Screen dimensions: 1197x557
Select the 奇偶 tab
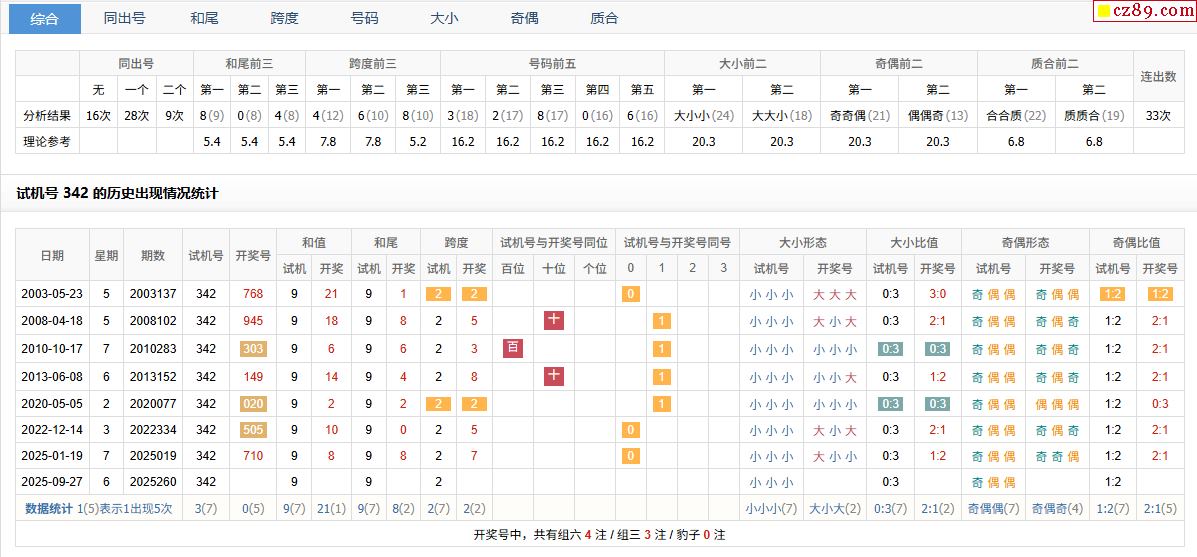524,18
